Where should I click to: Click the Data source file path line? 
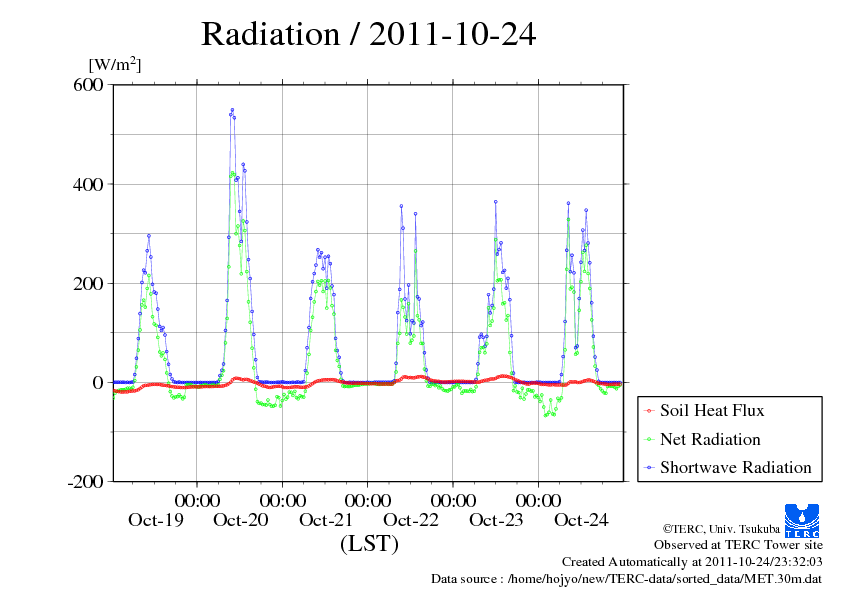coord(626,579)
